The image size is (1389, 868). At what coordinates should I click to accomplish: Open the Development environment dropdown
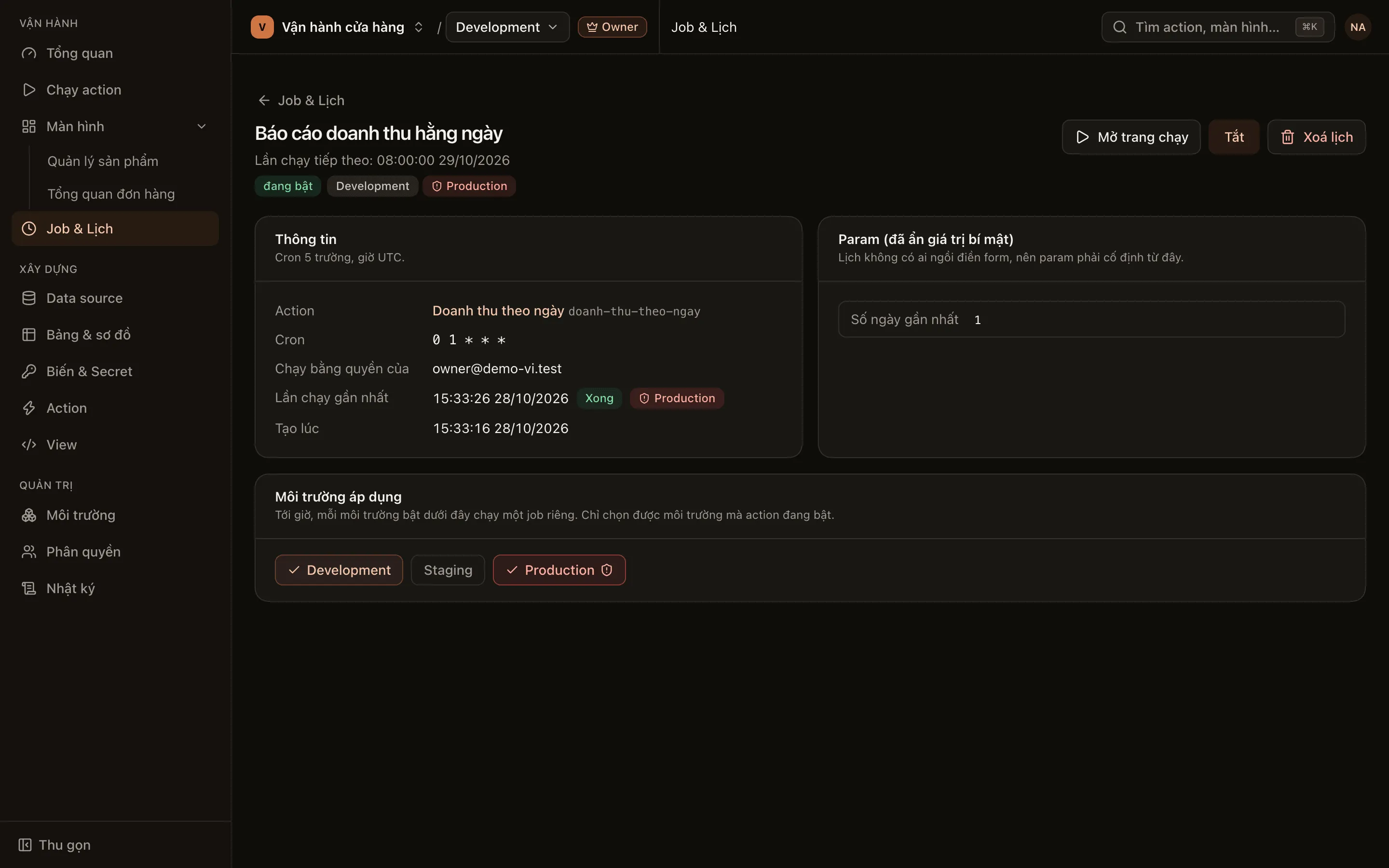[507, 27]
